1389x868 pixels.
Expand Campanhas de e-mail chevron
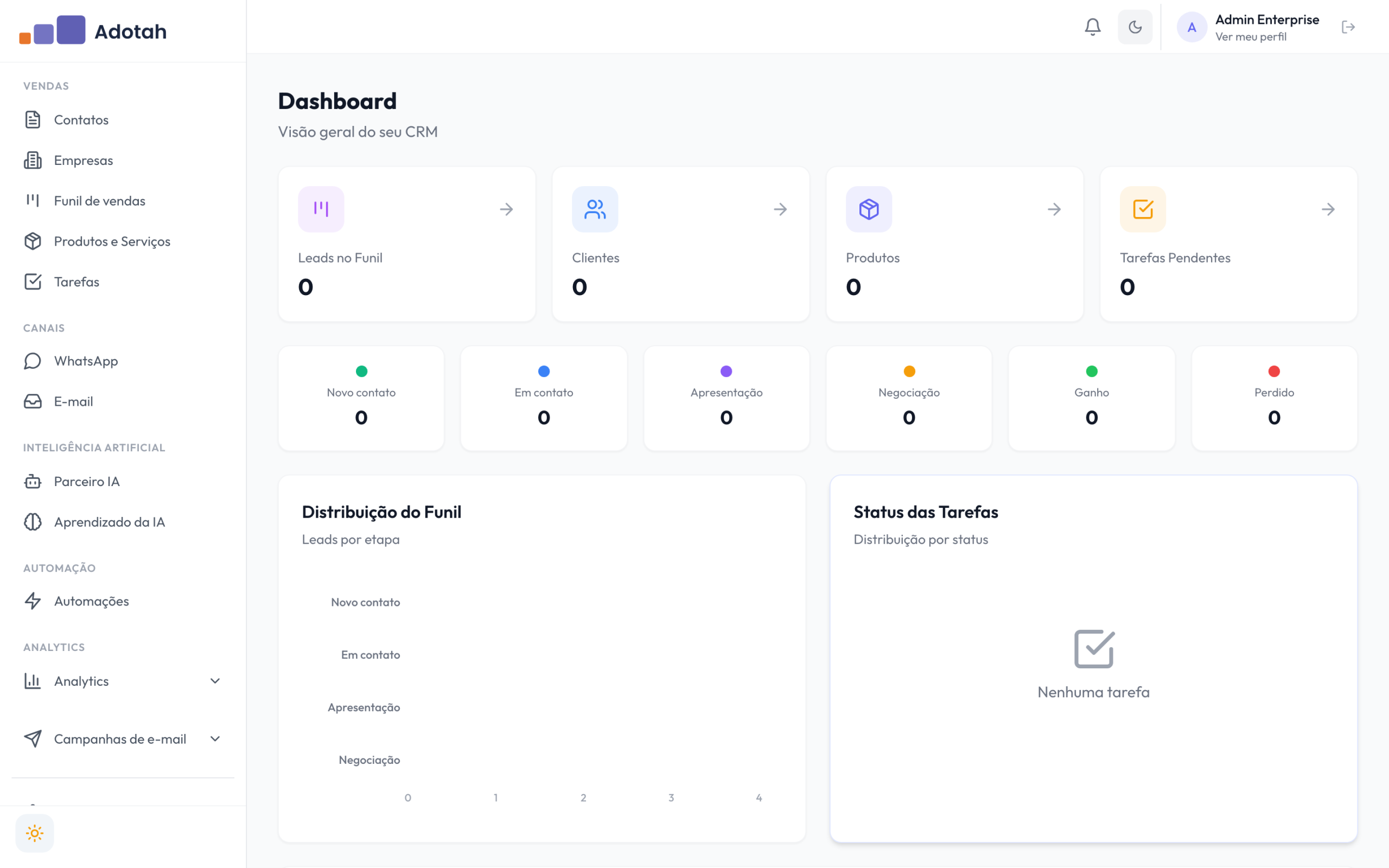(215, 738)
